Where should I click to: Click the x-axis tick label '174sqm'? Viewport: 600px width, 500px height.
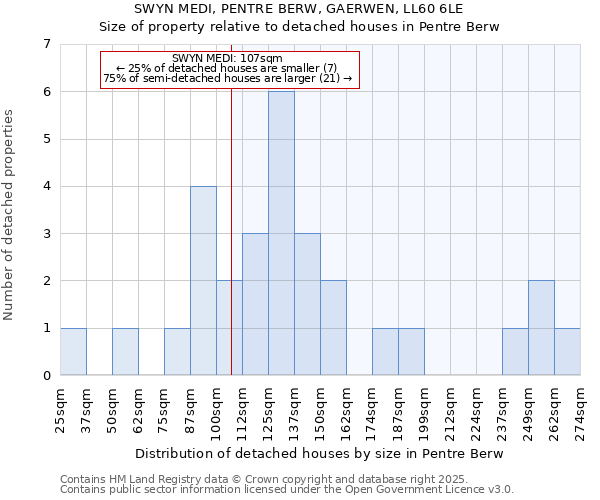pos(373,414)
